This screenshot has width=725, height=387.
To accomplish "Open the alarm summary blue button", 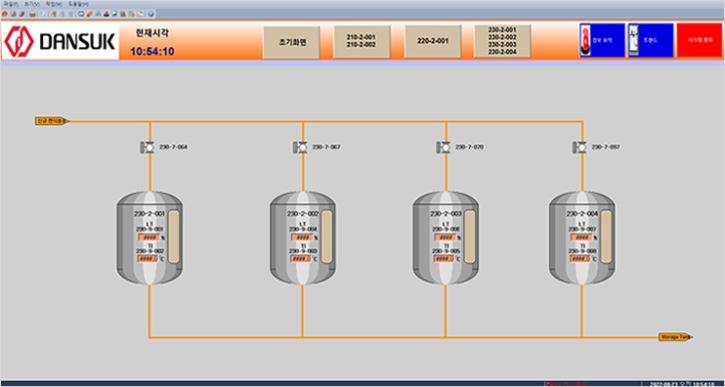I will click(x=602, y=40).
